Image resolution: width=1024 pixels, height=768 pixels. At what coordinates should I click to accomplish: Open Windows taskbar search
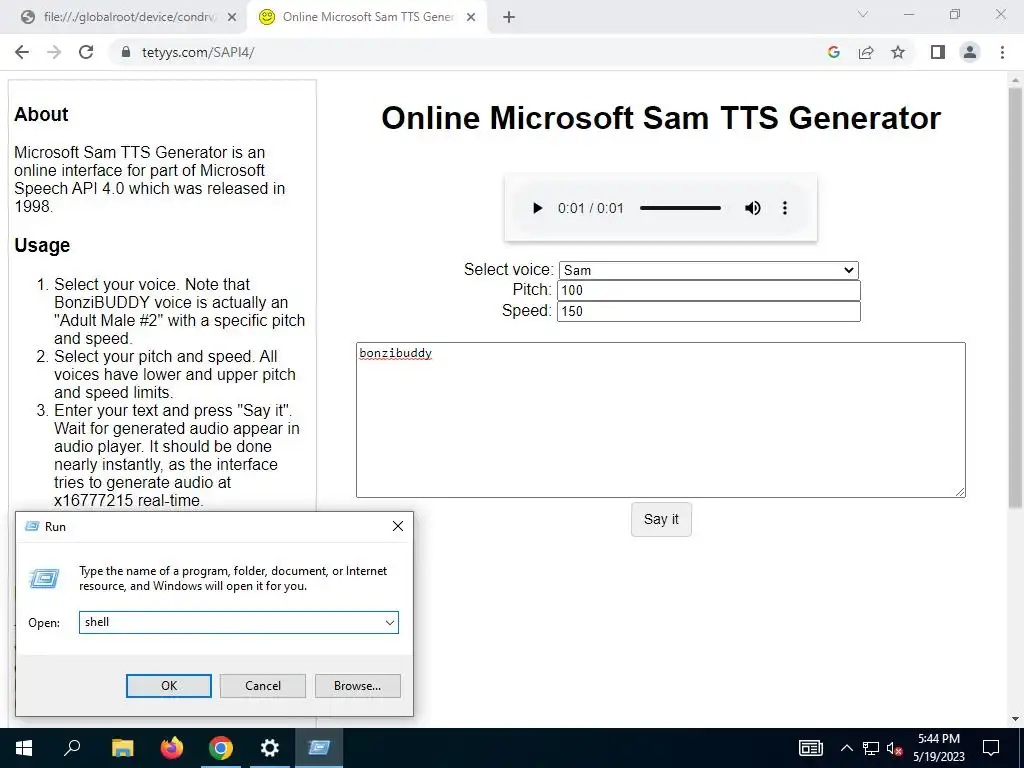72,748
